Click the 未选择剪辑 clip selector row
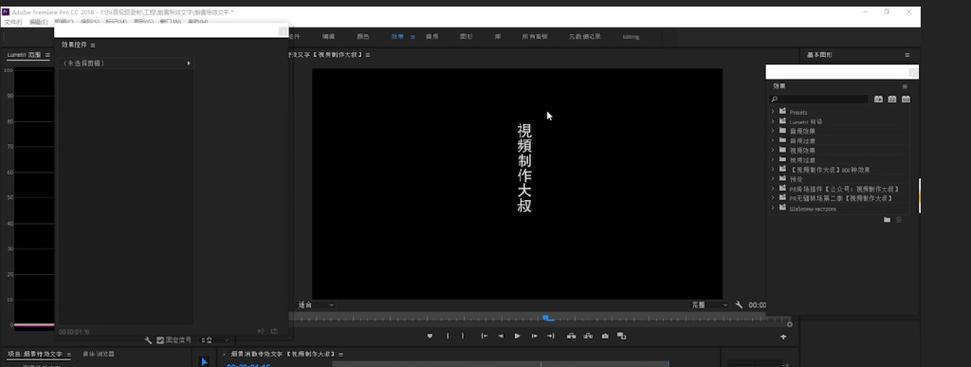 click(126, 63)
